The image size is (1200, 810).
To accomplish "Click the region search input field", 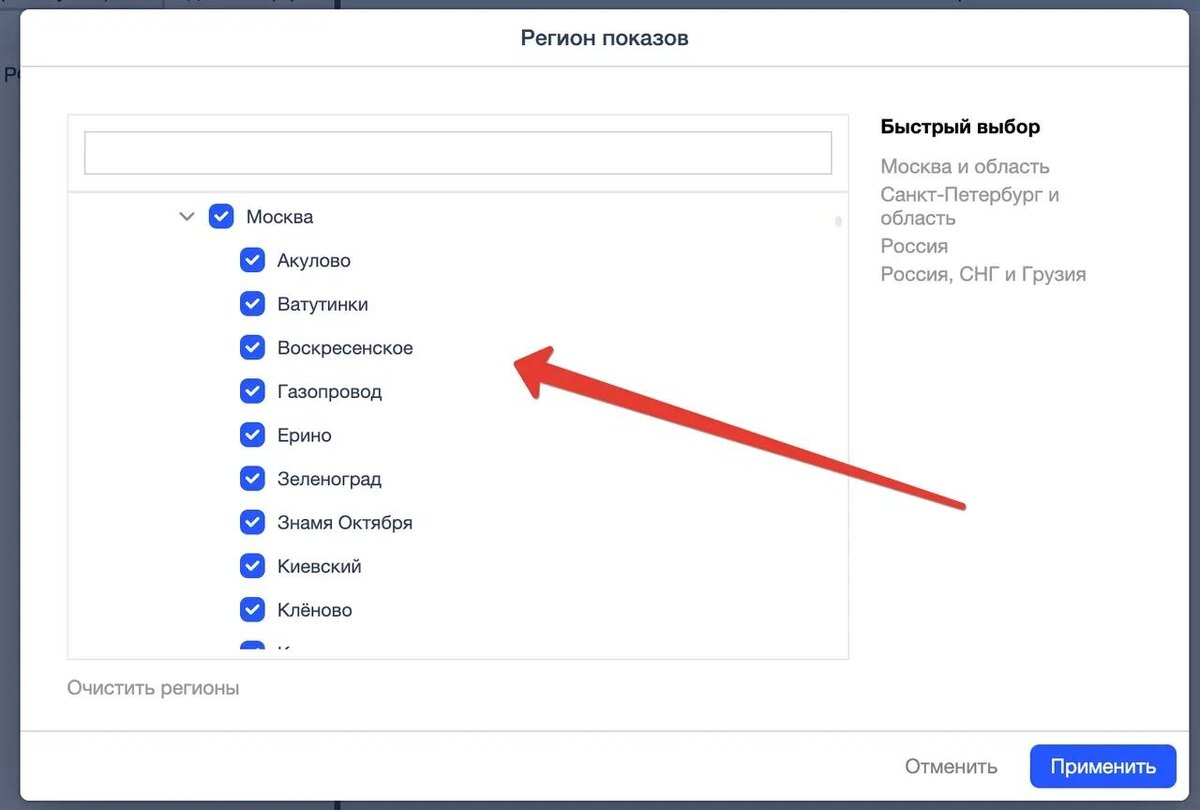I will click(458, 153).
